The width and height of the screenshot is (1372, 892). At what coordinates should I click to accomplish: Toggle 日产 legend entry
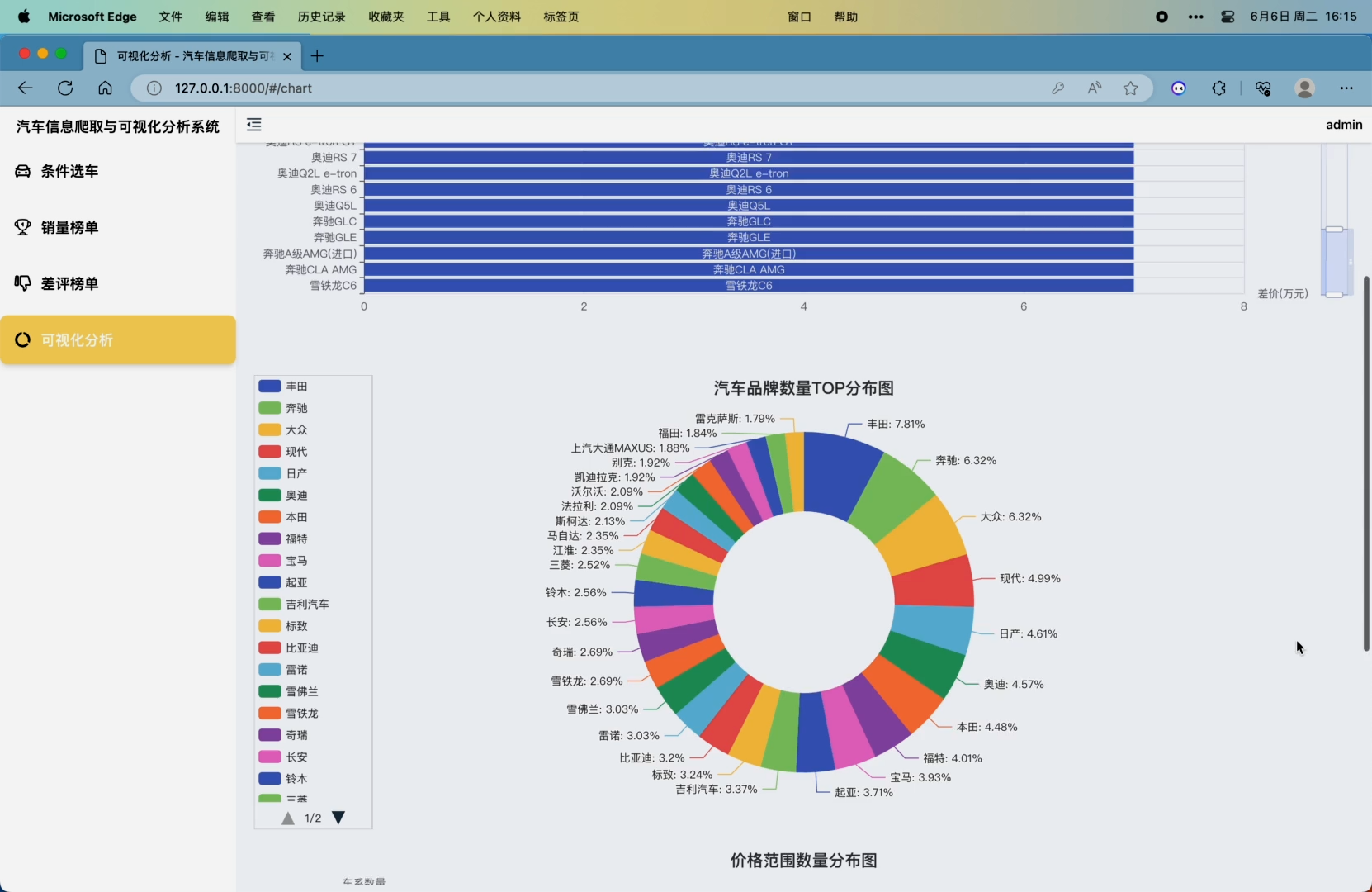(283, 473)
